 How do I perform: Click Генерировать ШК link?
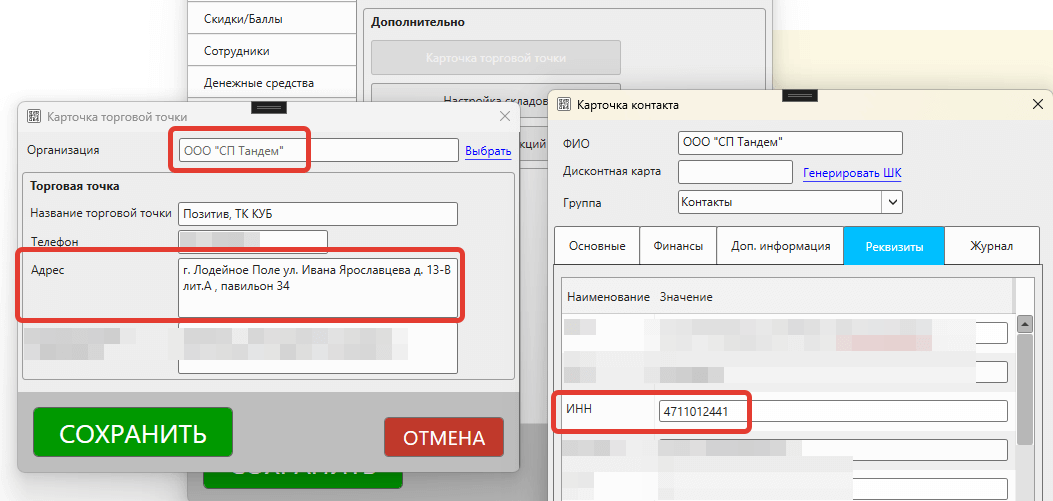(x=851, y=172)
